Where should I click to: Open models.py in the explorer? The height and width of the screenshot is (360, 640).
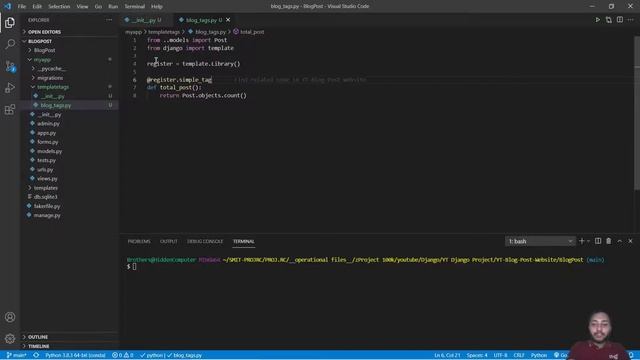(x=69, y=151)
